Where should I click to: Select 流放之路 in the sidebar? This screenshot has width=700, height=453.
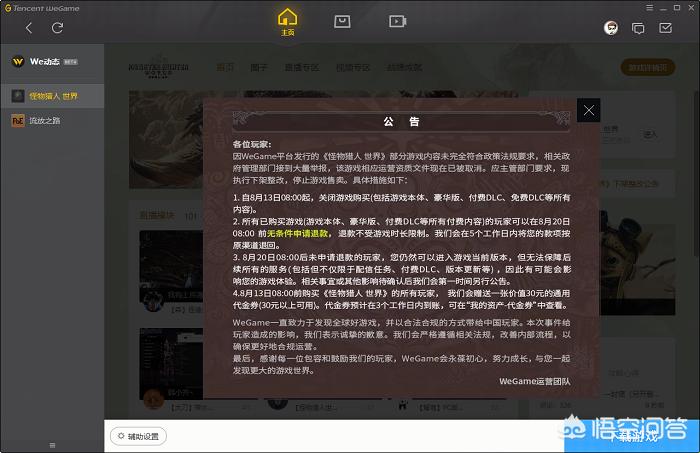52,121
